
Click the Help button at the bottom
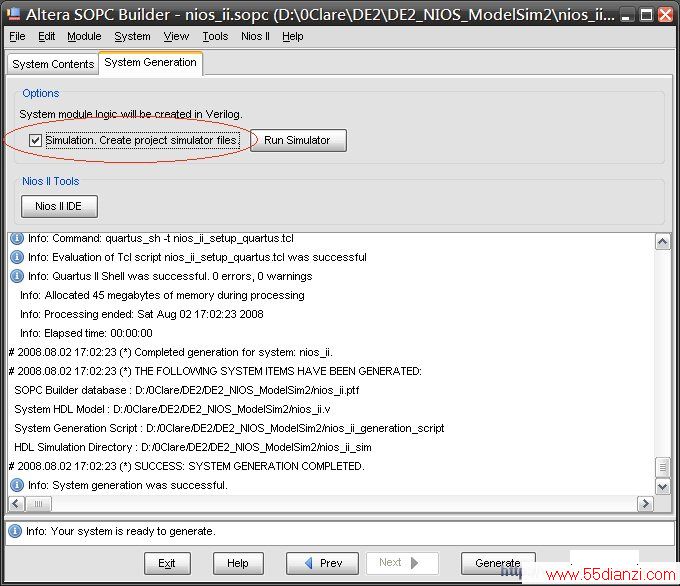tap(238, 563)
